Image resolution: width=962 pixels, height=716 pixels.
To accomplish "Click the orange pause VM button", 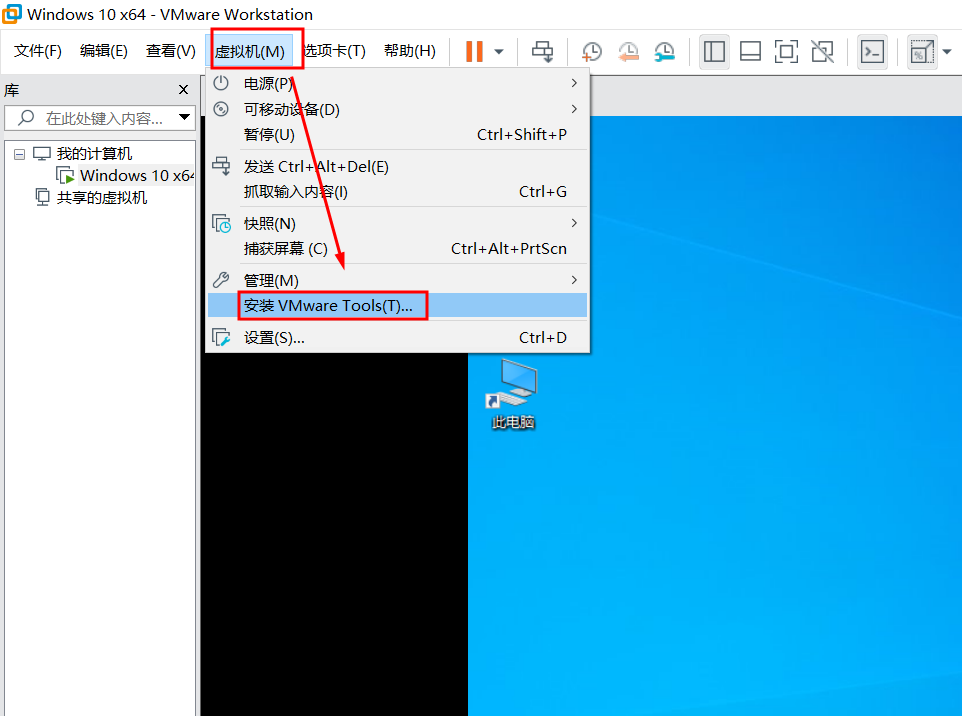I will pyautogui.click(x=474, y=52).
